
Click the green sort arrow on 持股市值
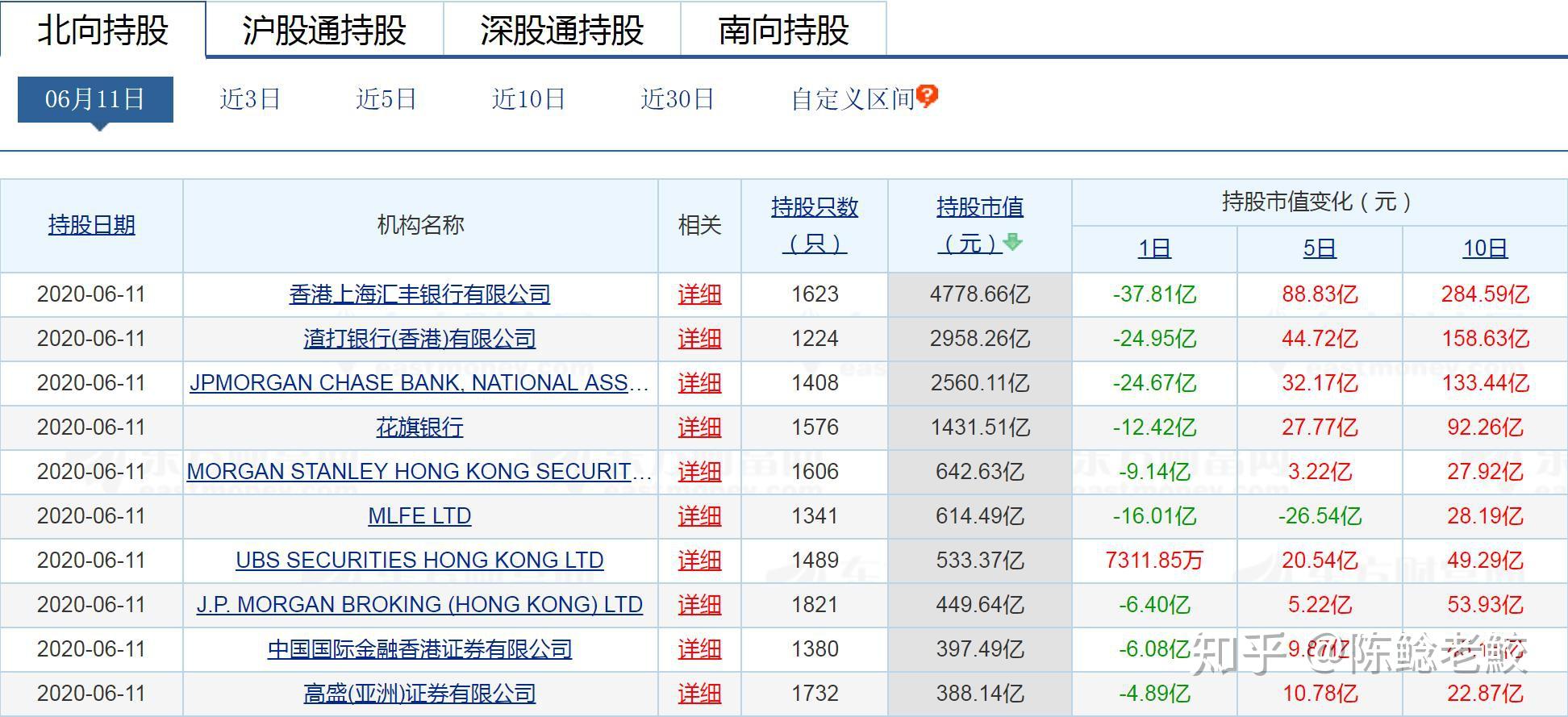click(1012, 241)
